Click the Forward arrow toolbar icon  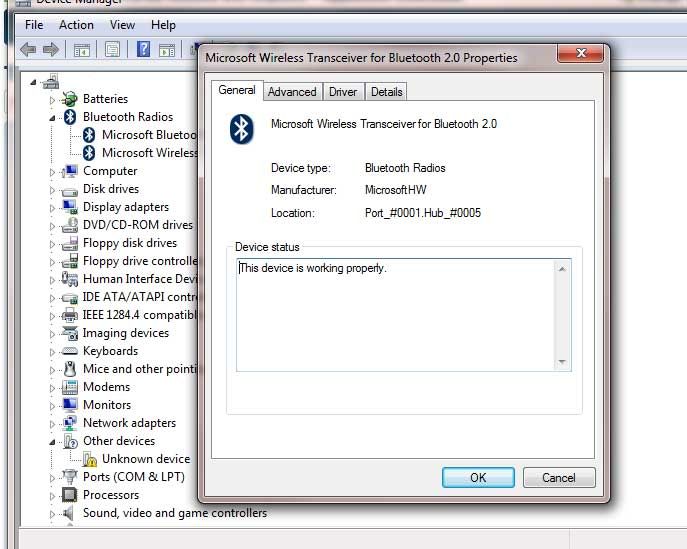(x=51, y=49)
